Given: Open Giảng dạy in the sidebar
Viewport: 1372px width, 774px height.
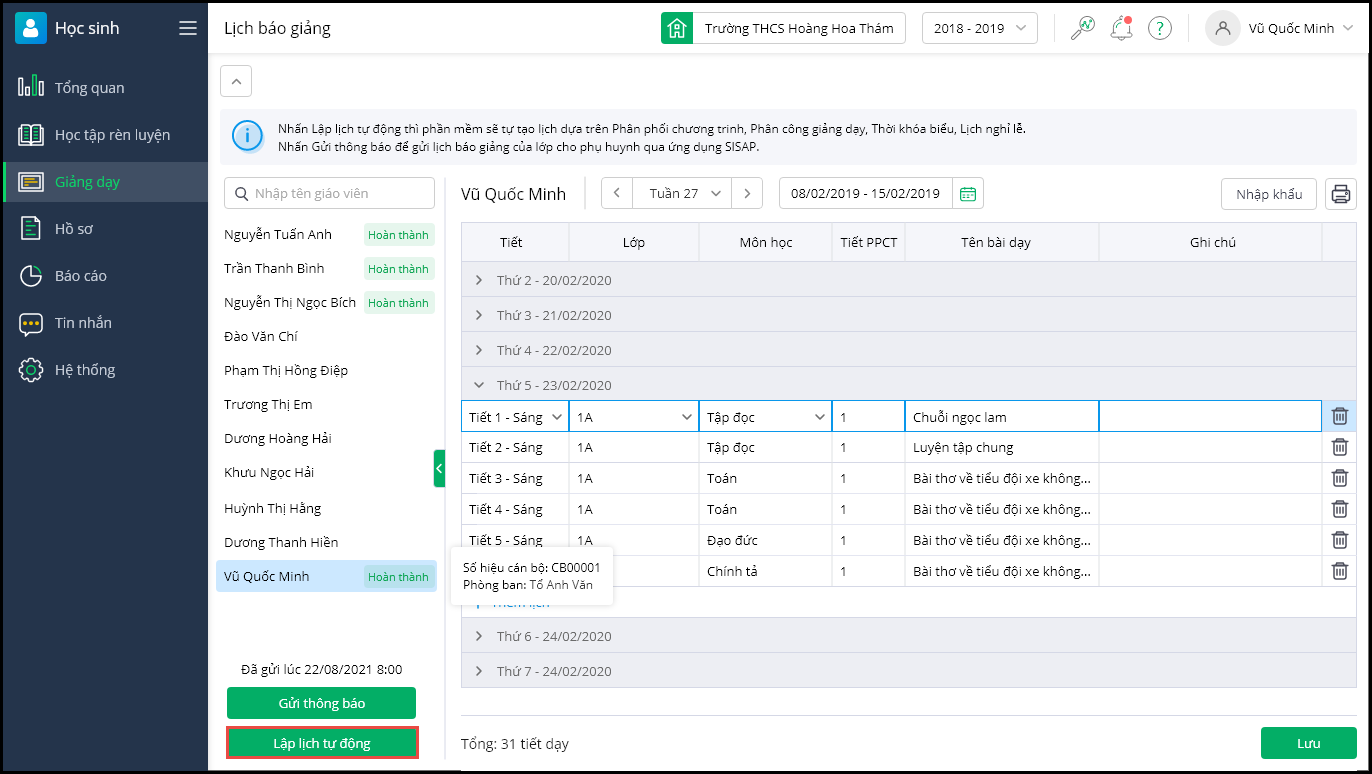Looking at the screenshot, I should pyautogui.click(x=87, y=182).
